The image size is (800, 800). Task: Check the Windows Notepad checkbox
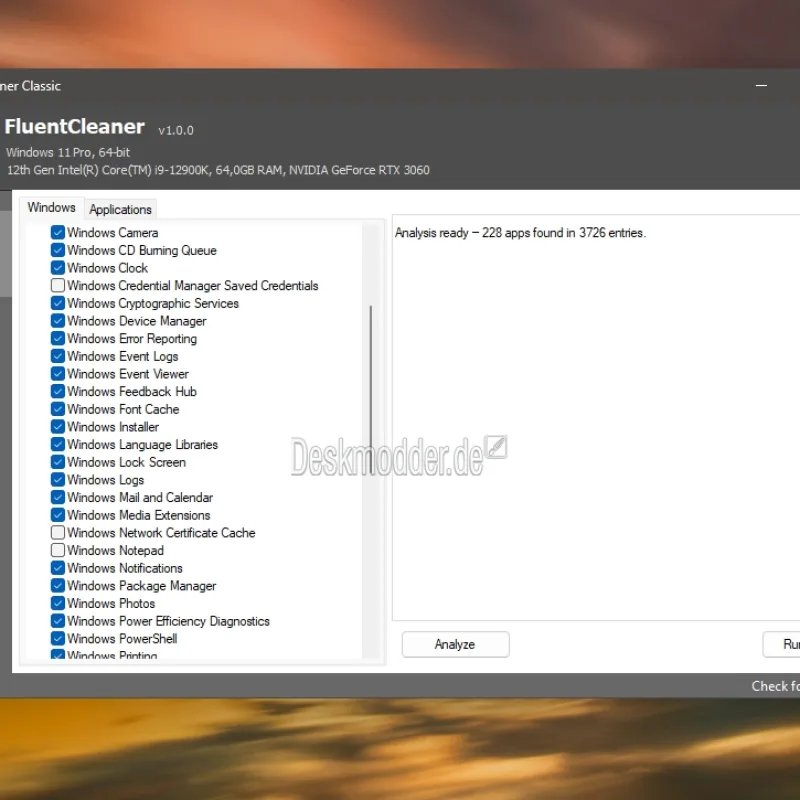click(58, 550)
